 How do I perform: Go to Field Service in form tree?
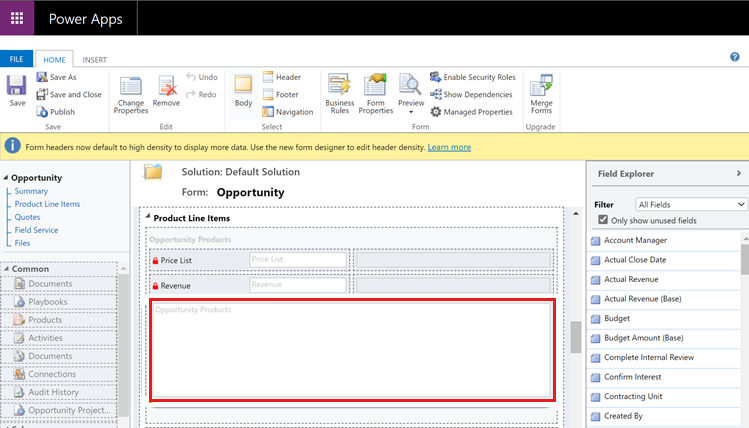click(x=36, y=230)
